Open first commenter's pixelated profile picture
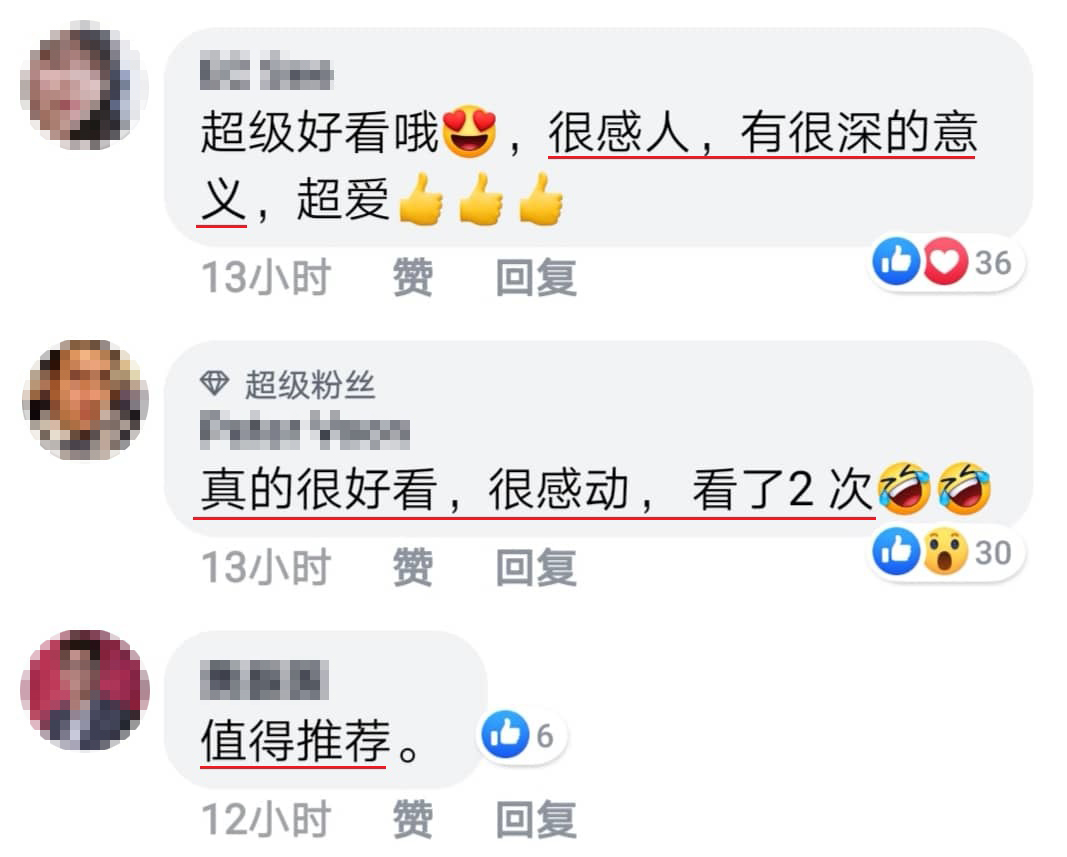Viewport: 1067px width, 857px height. (84, 85)
